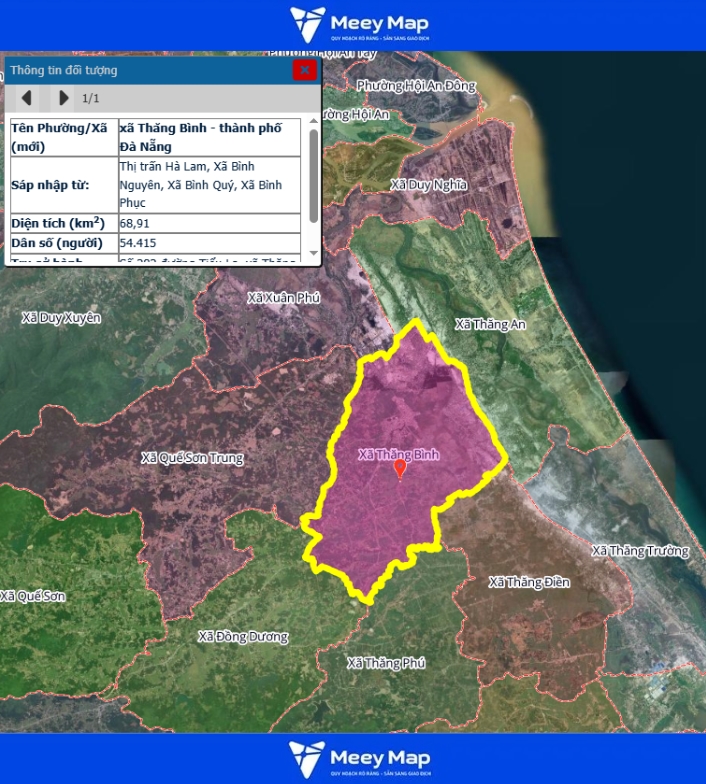Click Xã Quế Sơn Trung map label

192,458
